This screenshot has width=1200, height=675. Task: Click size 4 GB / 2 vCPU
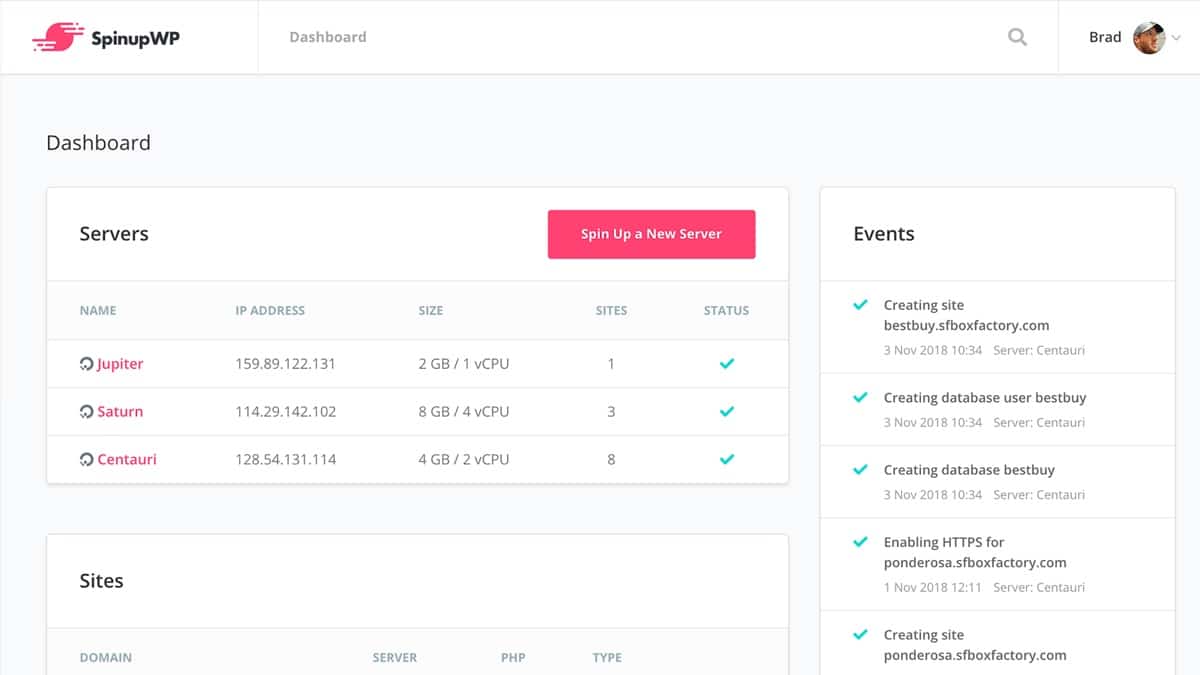click(464, 460)
